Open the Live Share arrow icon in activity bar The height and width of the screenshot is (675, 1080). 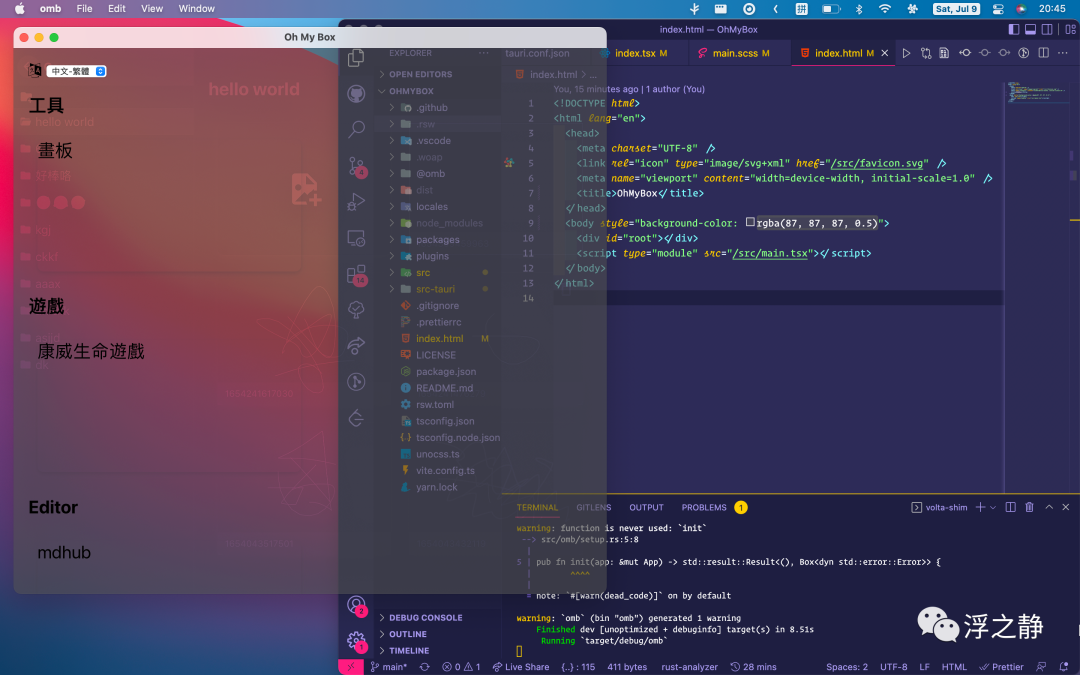coord(356,346)
